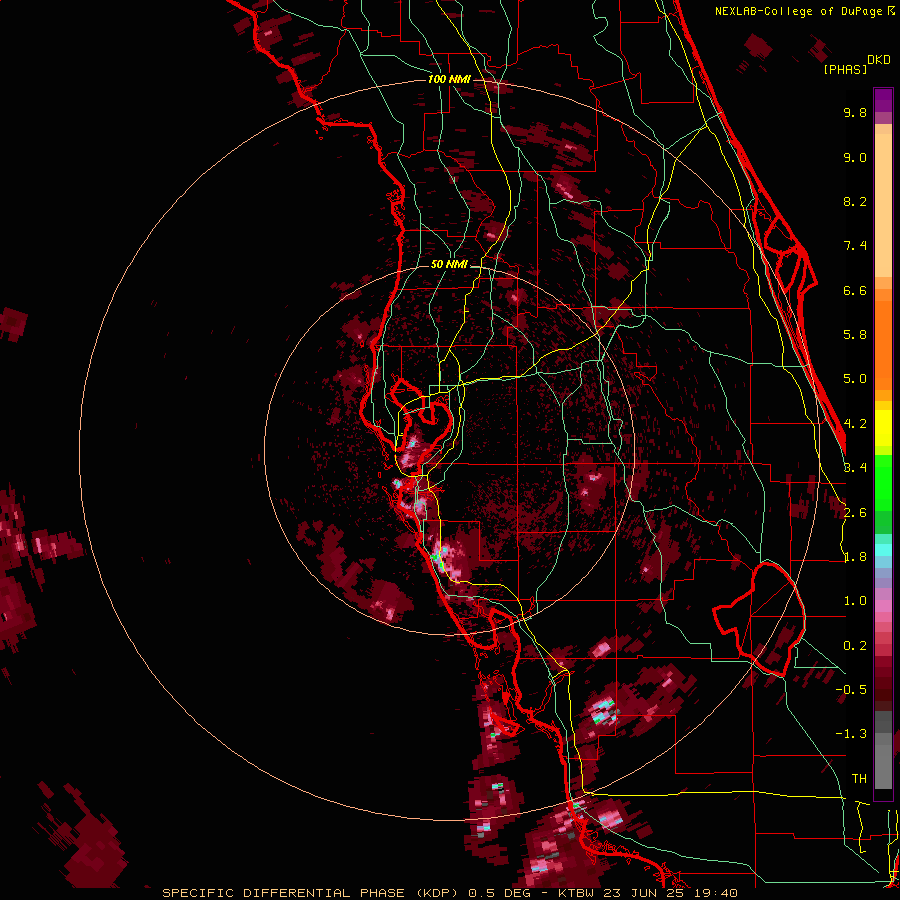Image resolution: width=900 pixels, height=900 pixels.
Task: Click the 5.0 scale value
Action: pyautogui.click(x=855, y=379)
